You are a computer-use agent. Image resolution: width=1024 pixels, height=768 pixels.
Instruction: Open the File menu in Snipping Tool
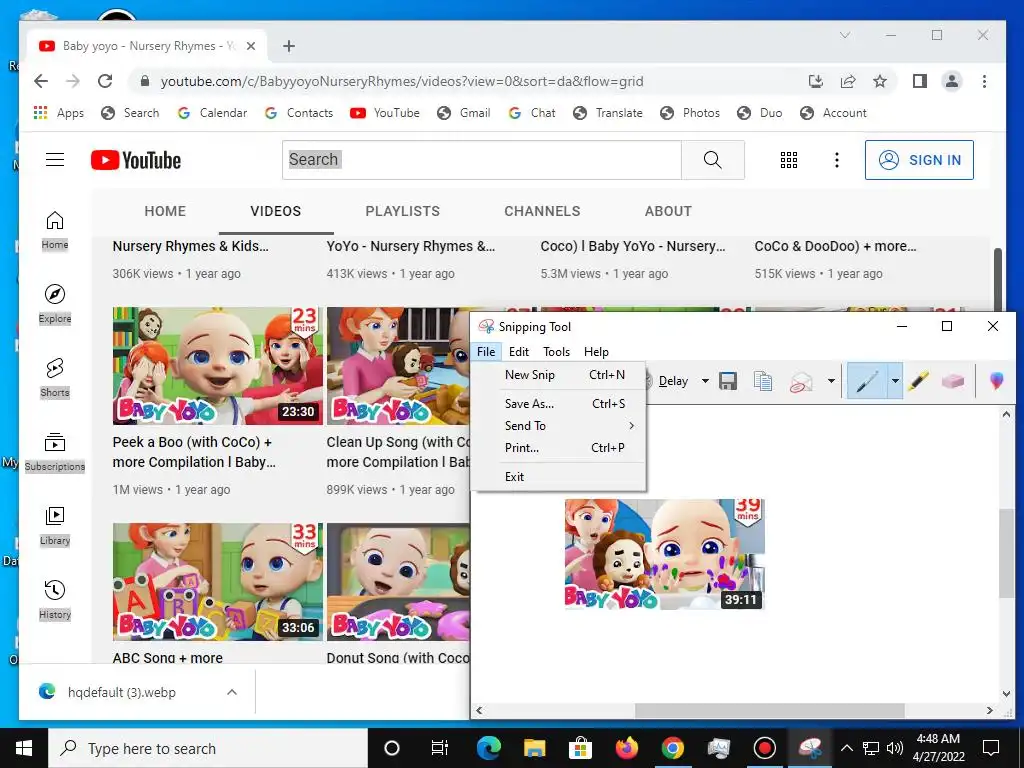pos(486,351)
